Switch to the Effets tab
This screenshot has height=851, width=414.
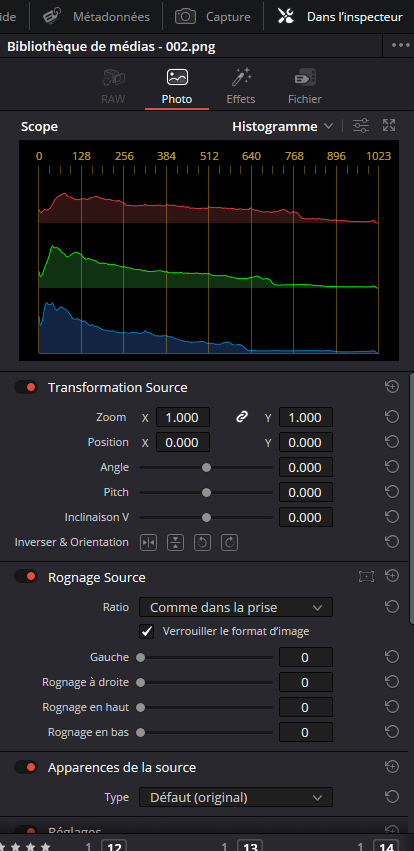[241, 87]
